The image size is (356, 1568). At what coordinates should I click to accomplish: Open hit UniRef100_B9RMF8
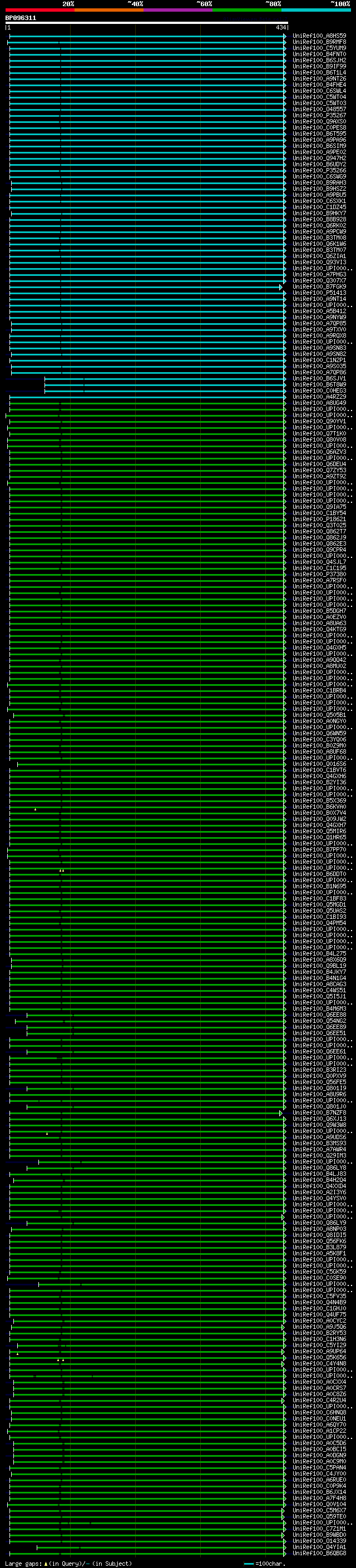pos(319,42)
